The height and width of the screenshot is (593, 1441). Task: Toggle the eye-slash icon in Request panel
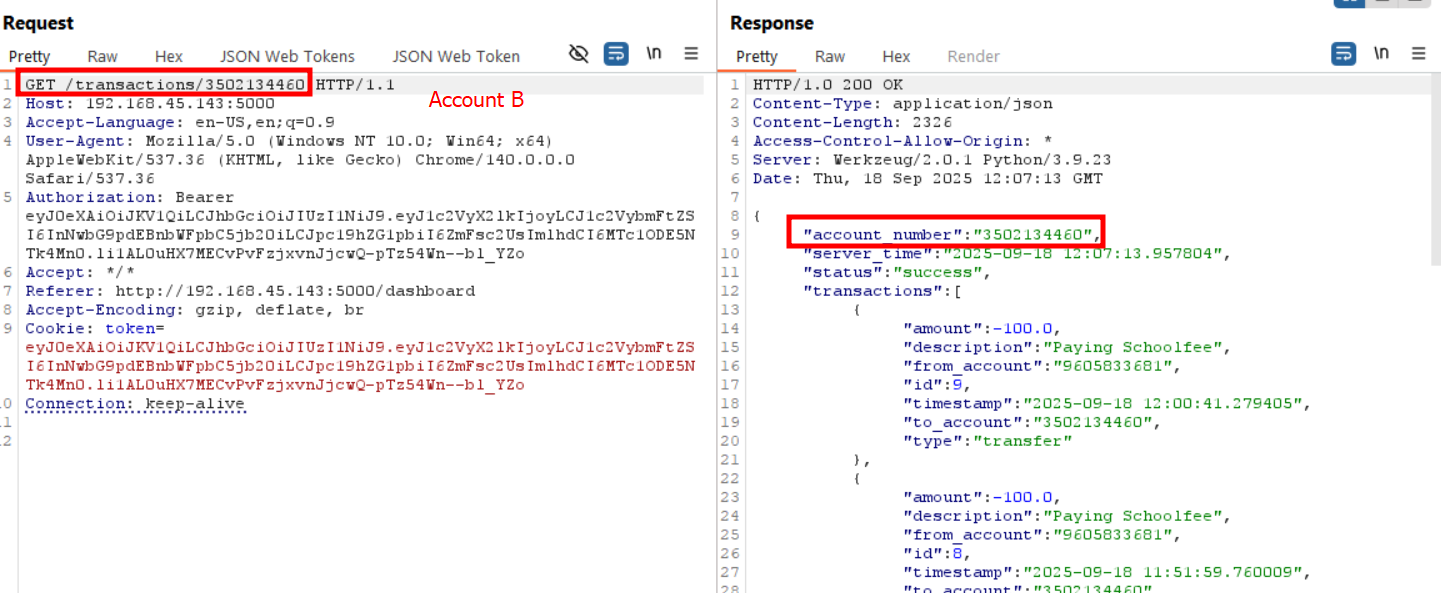click(x=578, y=54)
